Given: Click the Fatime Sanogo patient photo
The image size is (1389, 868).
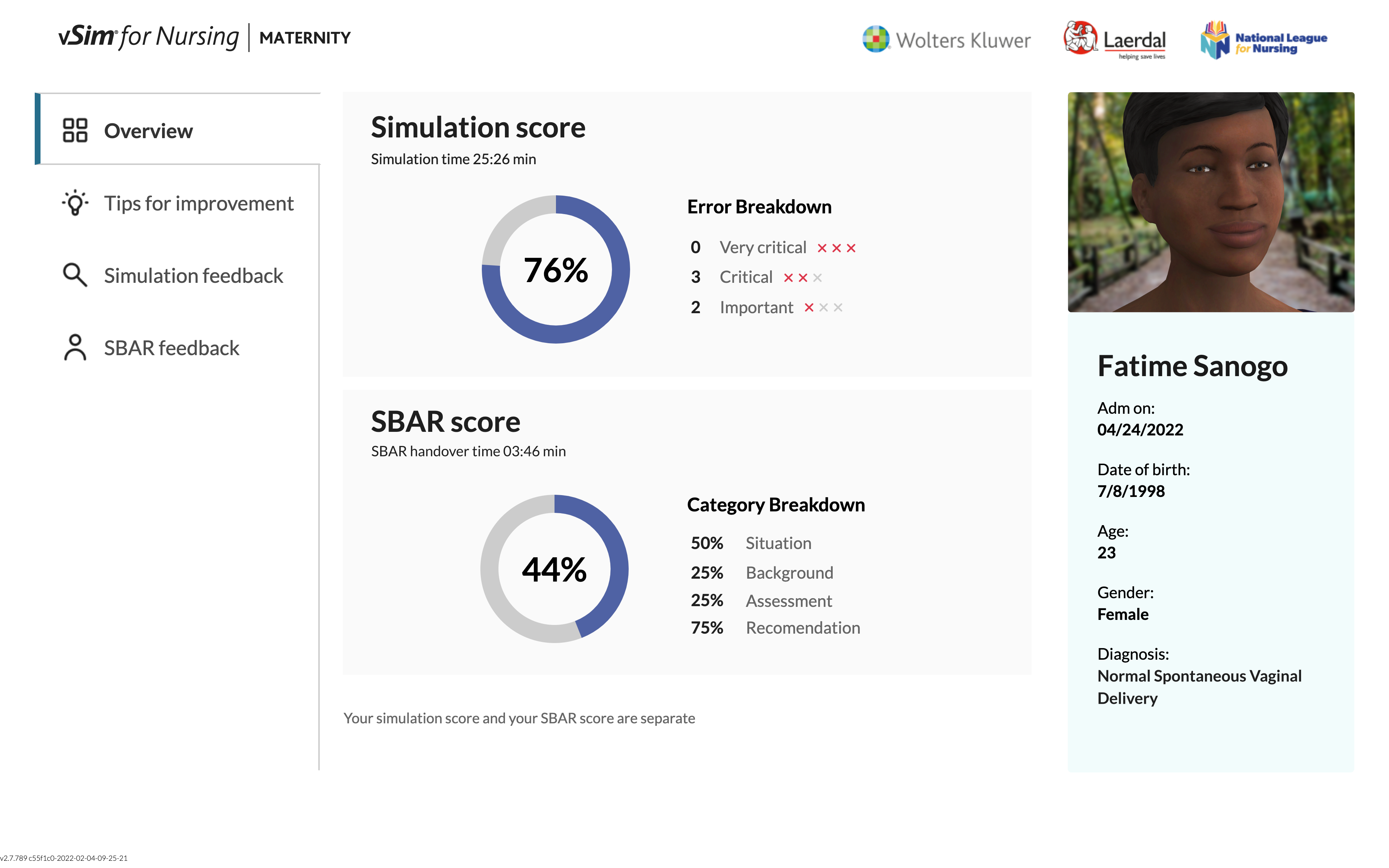Looking at the screenshot, I should click(1211, 202).
